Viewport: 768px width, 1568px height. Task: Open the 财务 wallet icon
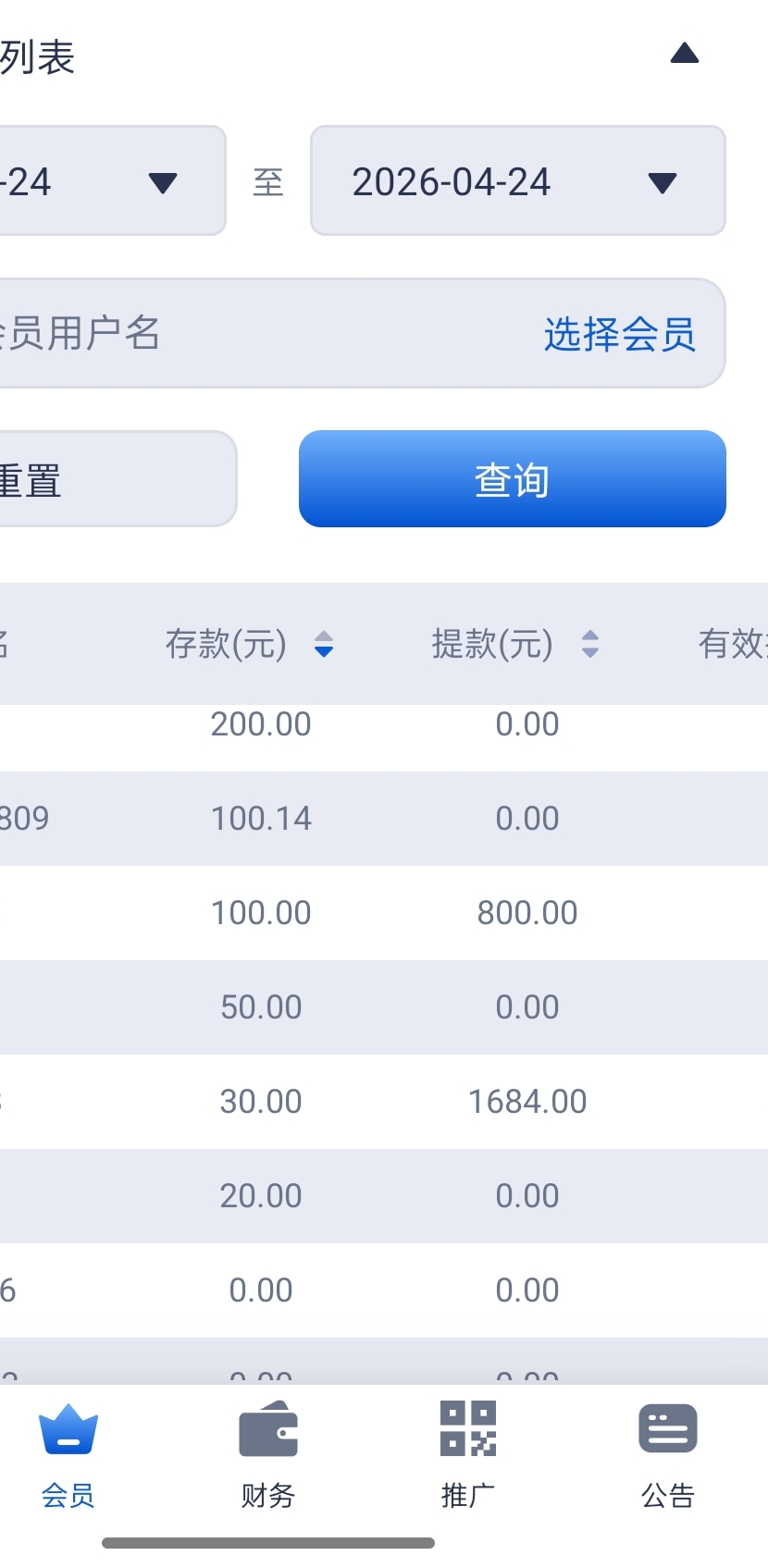pos(268,1430)
